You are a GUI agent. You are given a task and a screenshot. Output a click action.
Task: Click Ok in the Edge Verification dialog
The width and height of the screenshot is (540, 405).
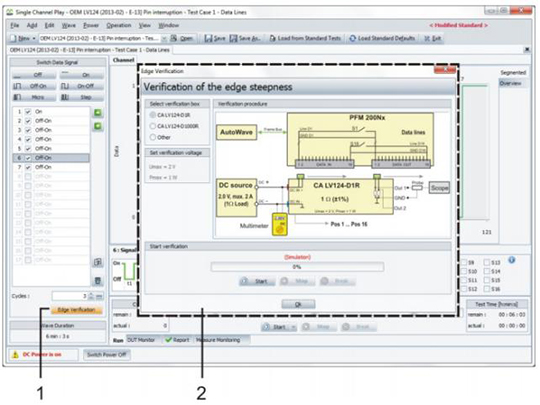298,304
